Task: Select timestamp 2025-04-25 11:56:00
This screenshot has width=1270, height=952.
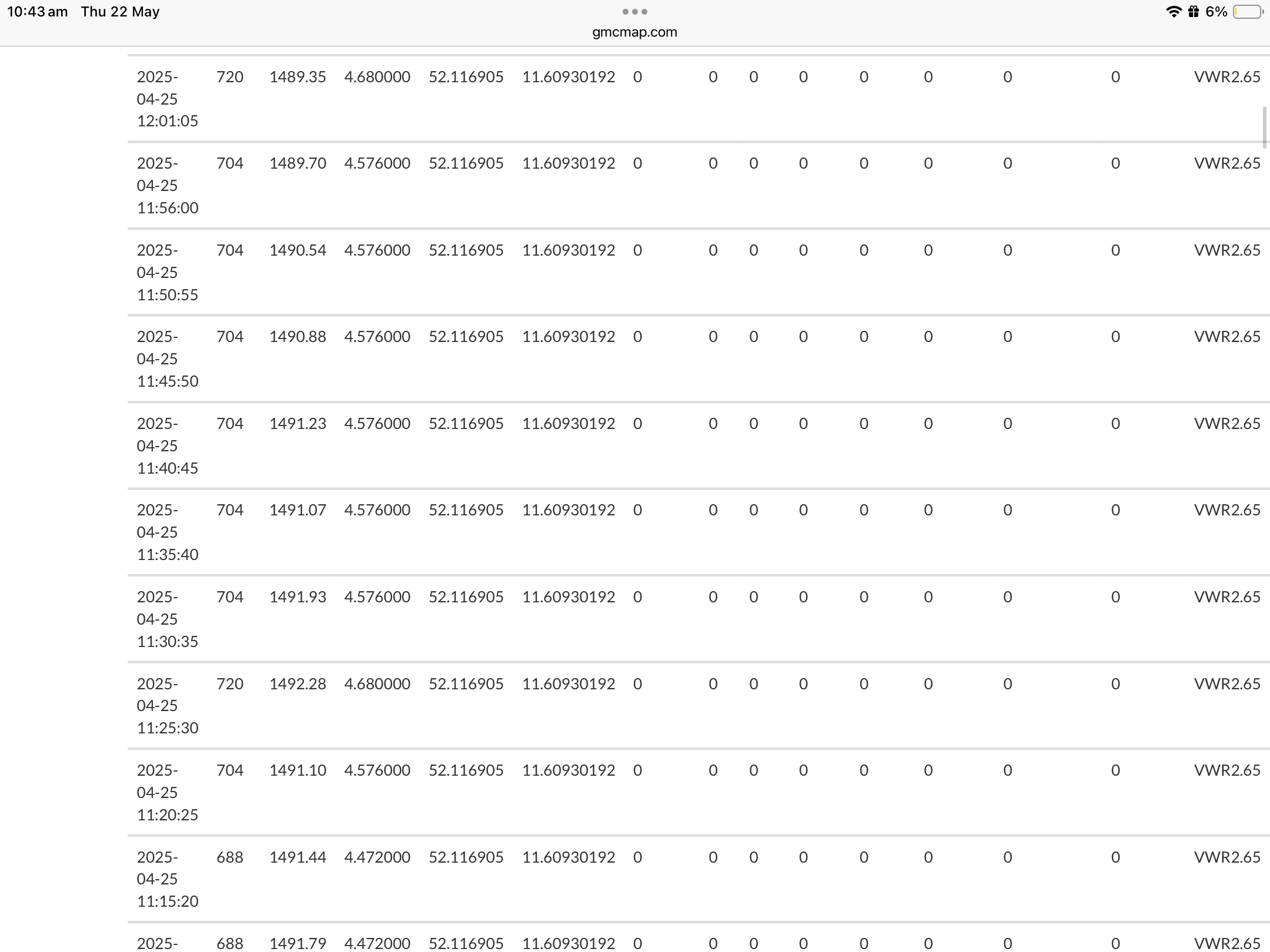Action: 168,185
